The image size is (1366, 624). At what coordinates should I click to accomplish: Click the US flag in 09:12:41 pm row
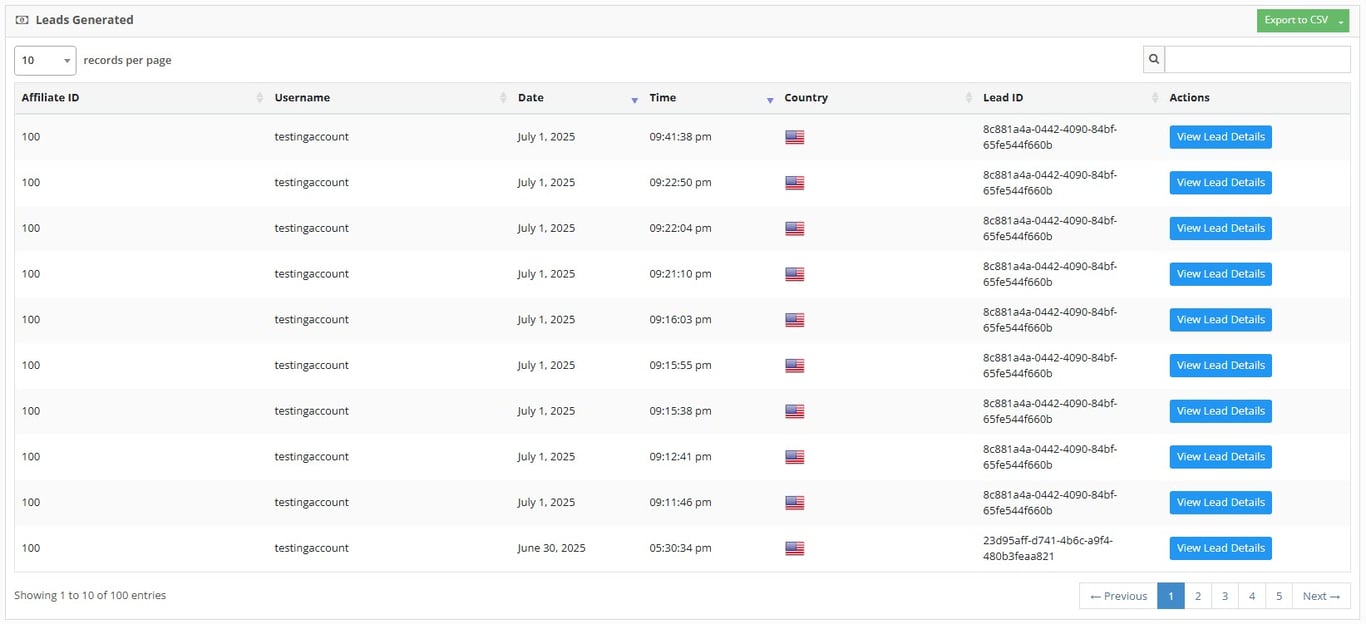(x=795, y=457)
